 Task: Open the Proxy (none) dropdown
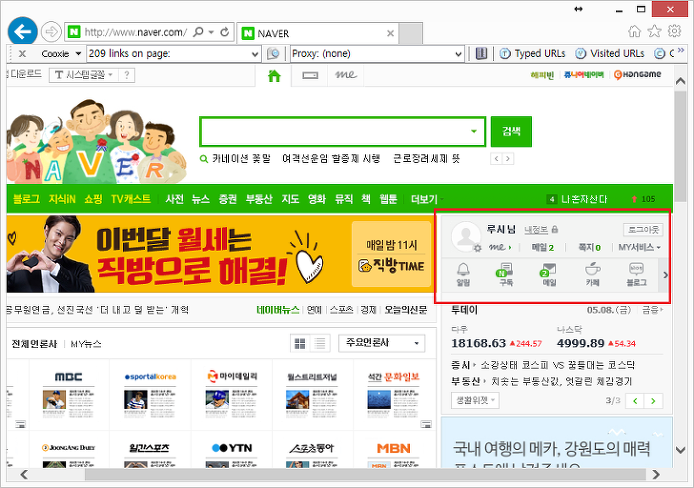click(377, 54)
